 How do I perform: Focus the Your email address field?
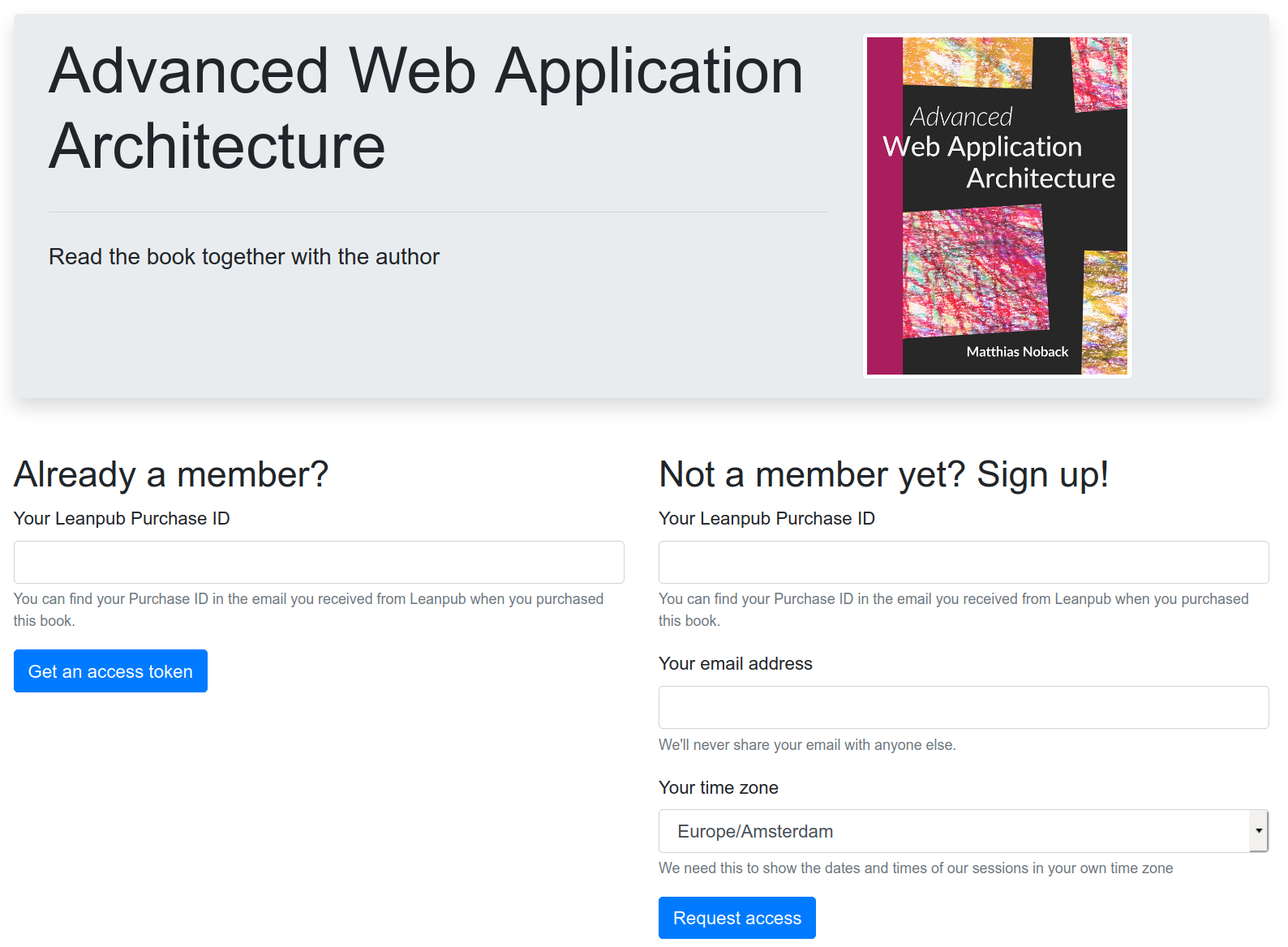(x=964, y=707)
